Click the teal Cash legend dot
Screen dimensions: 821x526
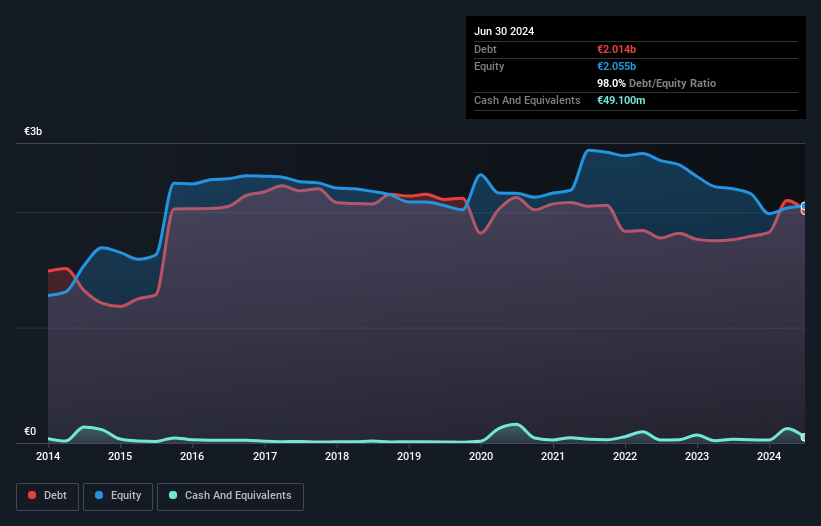coord(173,495)
